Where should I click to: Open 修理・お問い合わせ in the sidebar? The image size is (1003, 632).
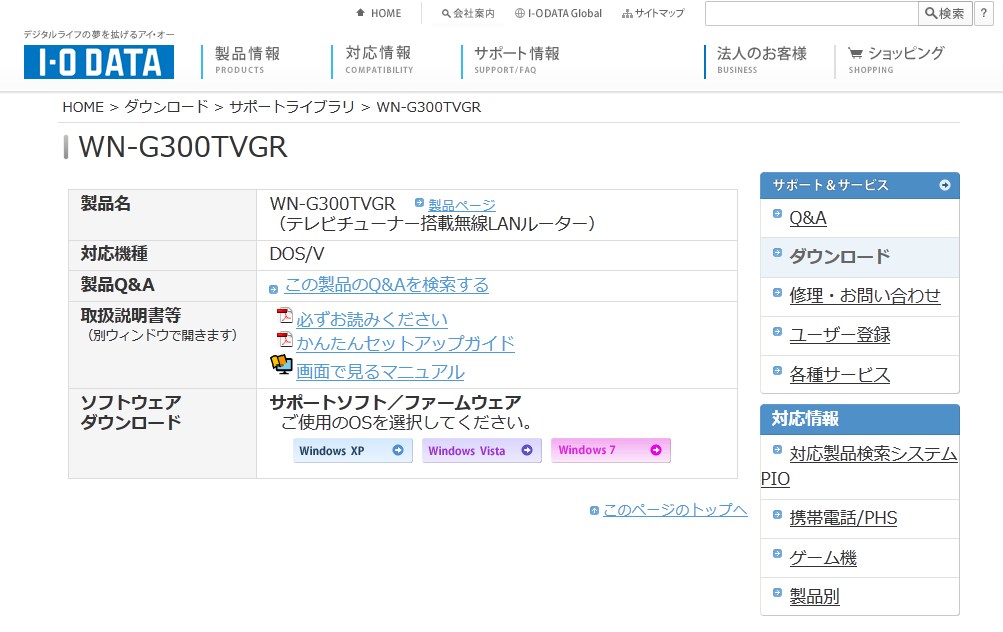[864, 295]
